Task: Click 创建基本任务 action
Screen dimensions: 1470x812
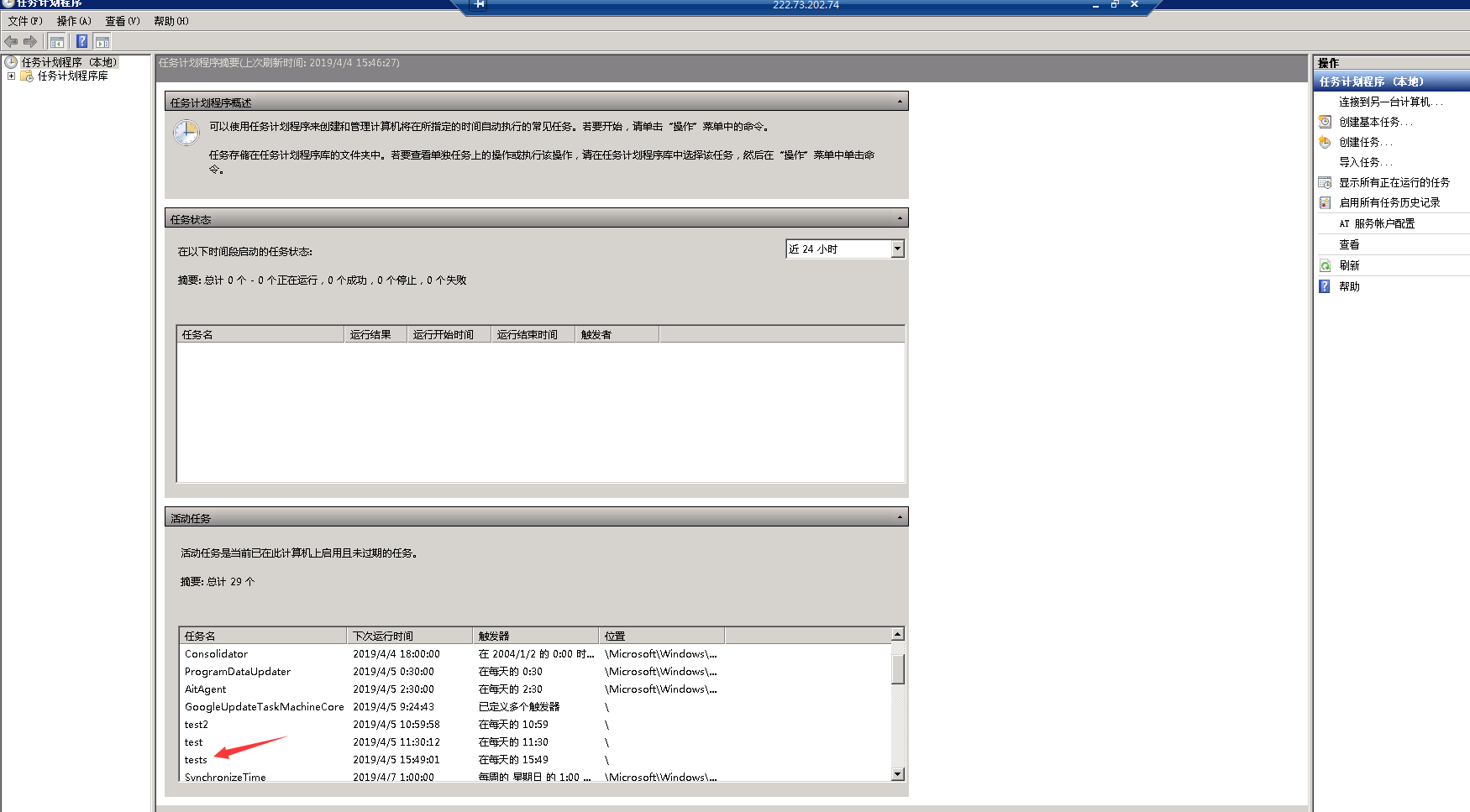Action: (x=1376, y=122)
